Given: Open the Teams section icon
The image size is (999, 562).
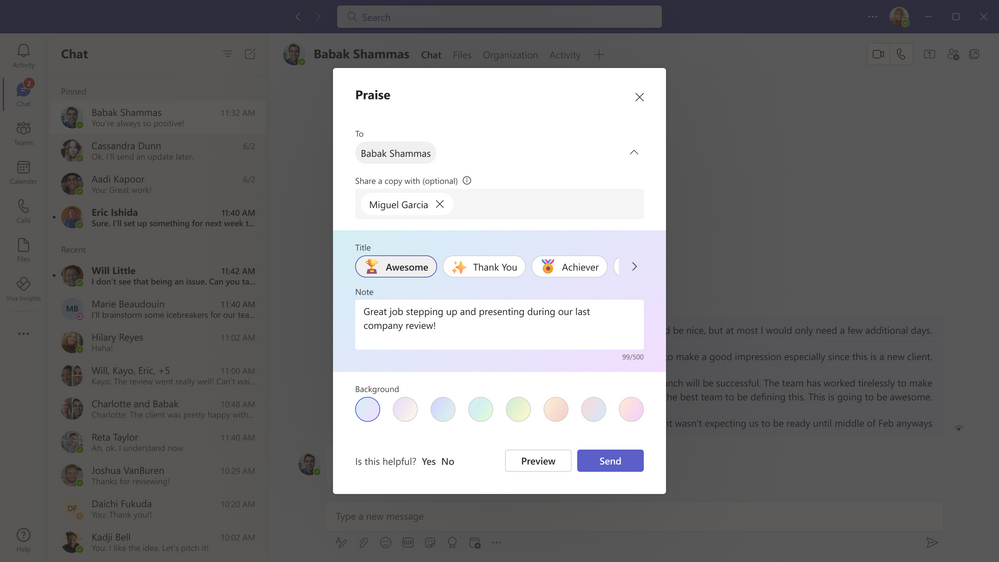Looking at the screenshot, I should (23, 132).
